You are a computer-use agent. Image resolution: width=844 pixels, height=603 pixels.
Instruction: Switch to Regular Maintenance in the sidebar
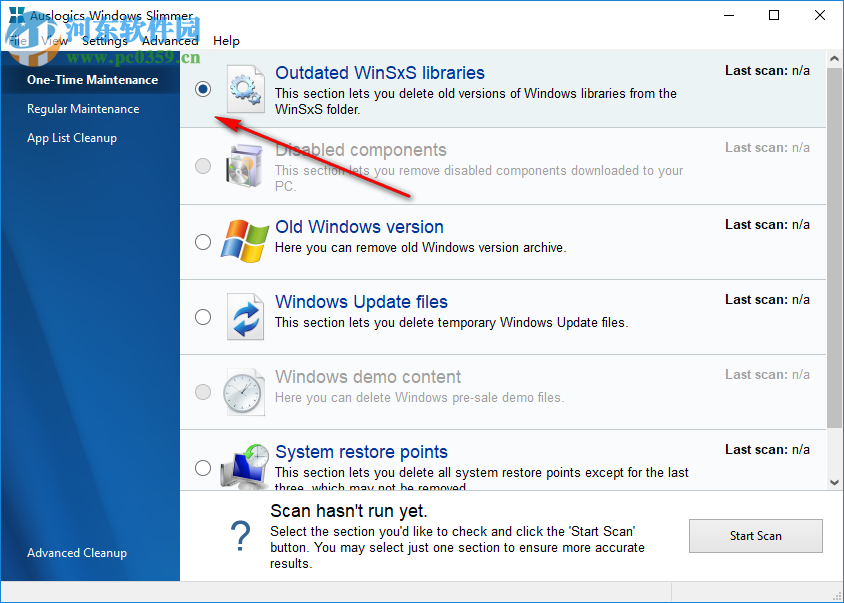tap(81, 109)
